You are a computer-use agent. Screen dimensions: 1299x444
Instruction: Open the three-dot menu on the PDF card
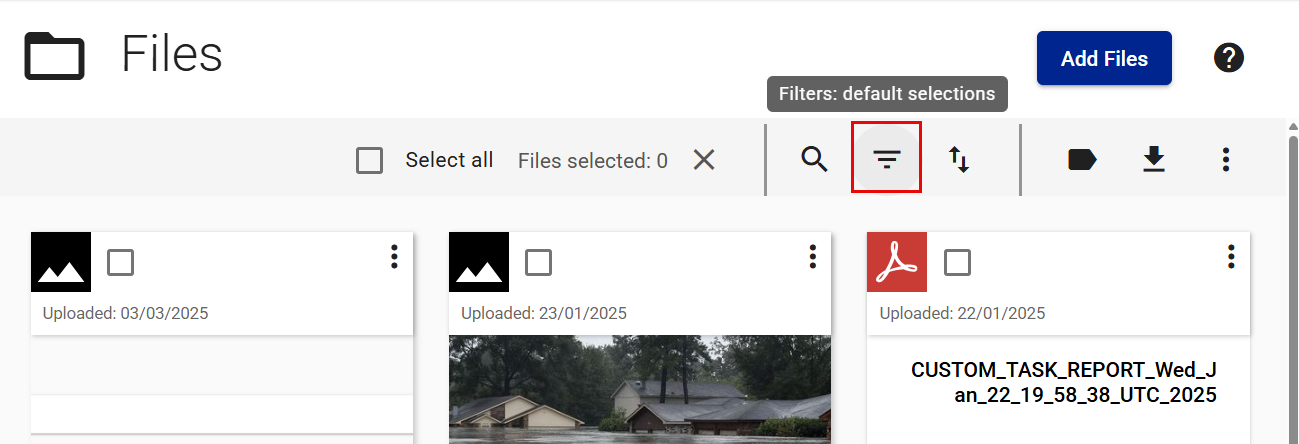[1231, 257]
